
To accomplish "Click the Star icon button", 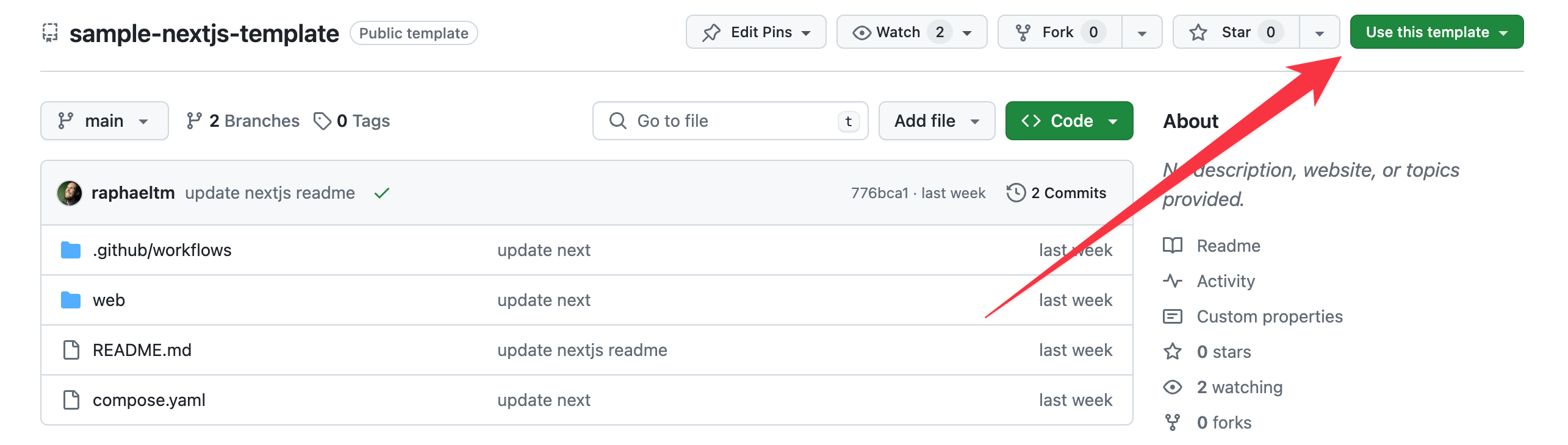I will click(x=1198, y=32).
